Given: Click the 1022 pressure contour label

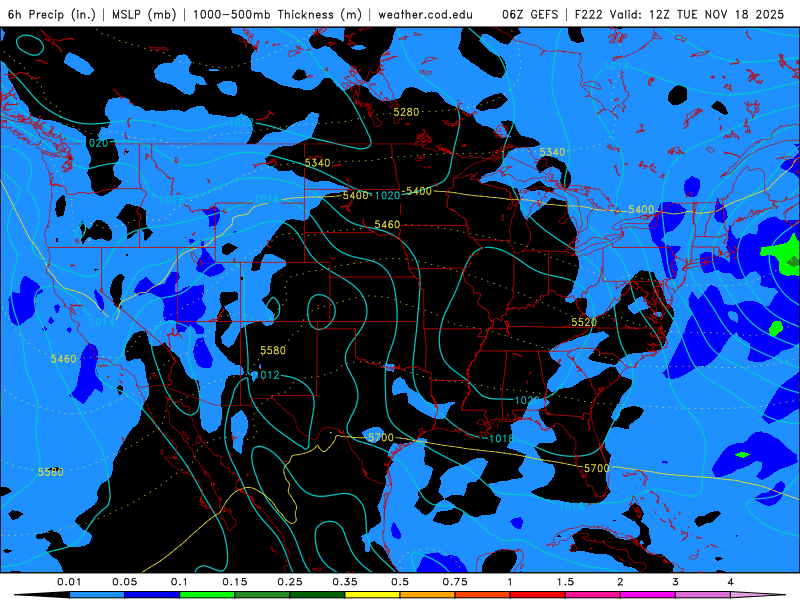Looking at the screenshot, I should tap(241, 122).
